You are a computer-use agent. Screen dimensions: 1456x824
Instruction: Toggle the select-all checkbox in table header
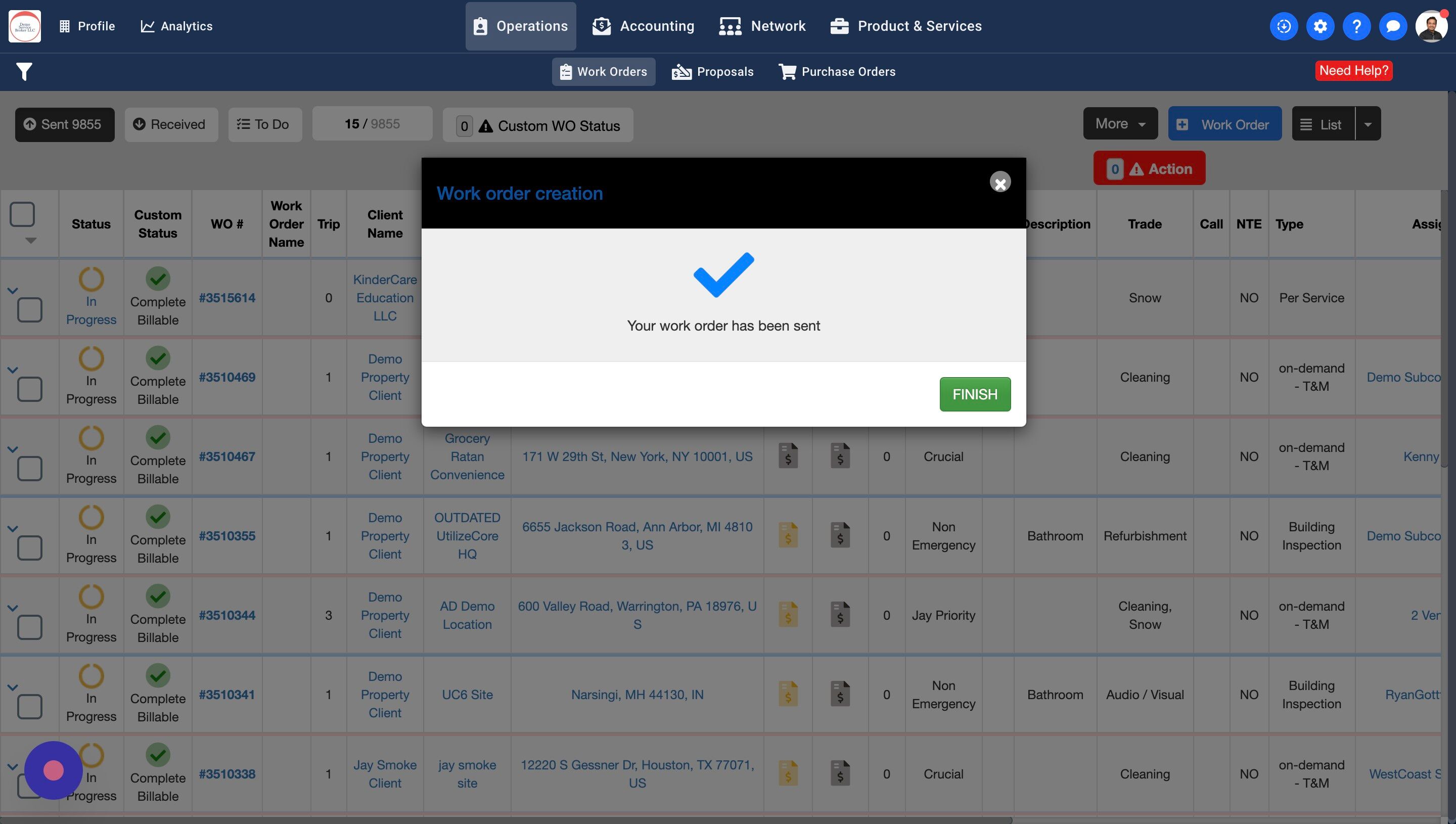pyautogui.click(x=23, y=214)
